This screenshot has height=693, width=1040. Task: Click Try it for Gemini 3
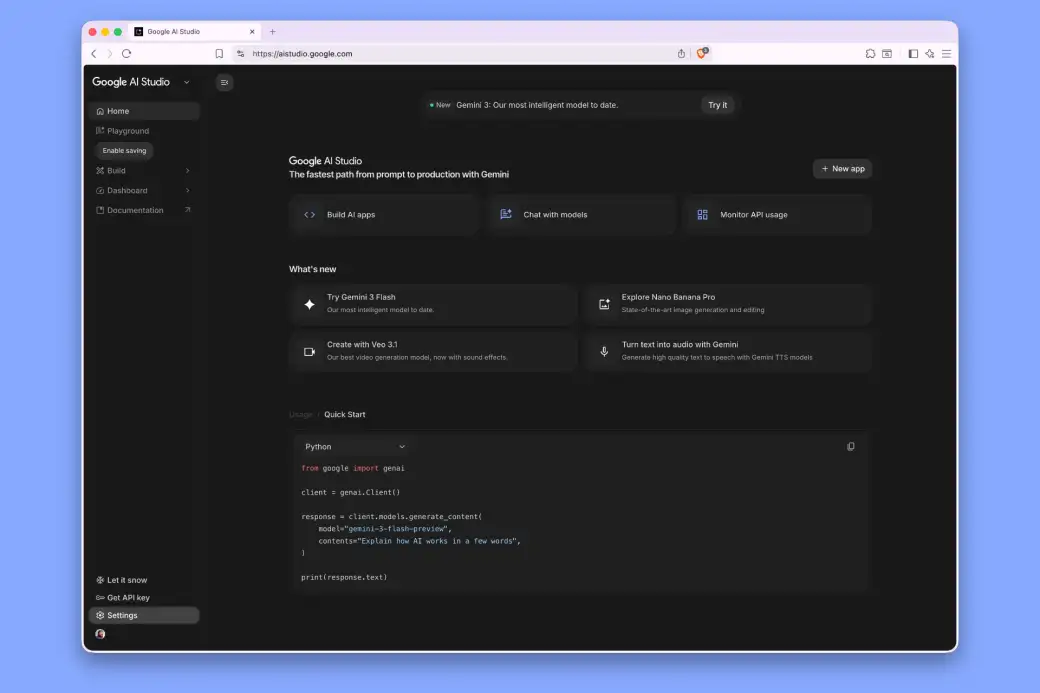(x=718, y=104)
